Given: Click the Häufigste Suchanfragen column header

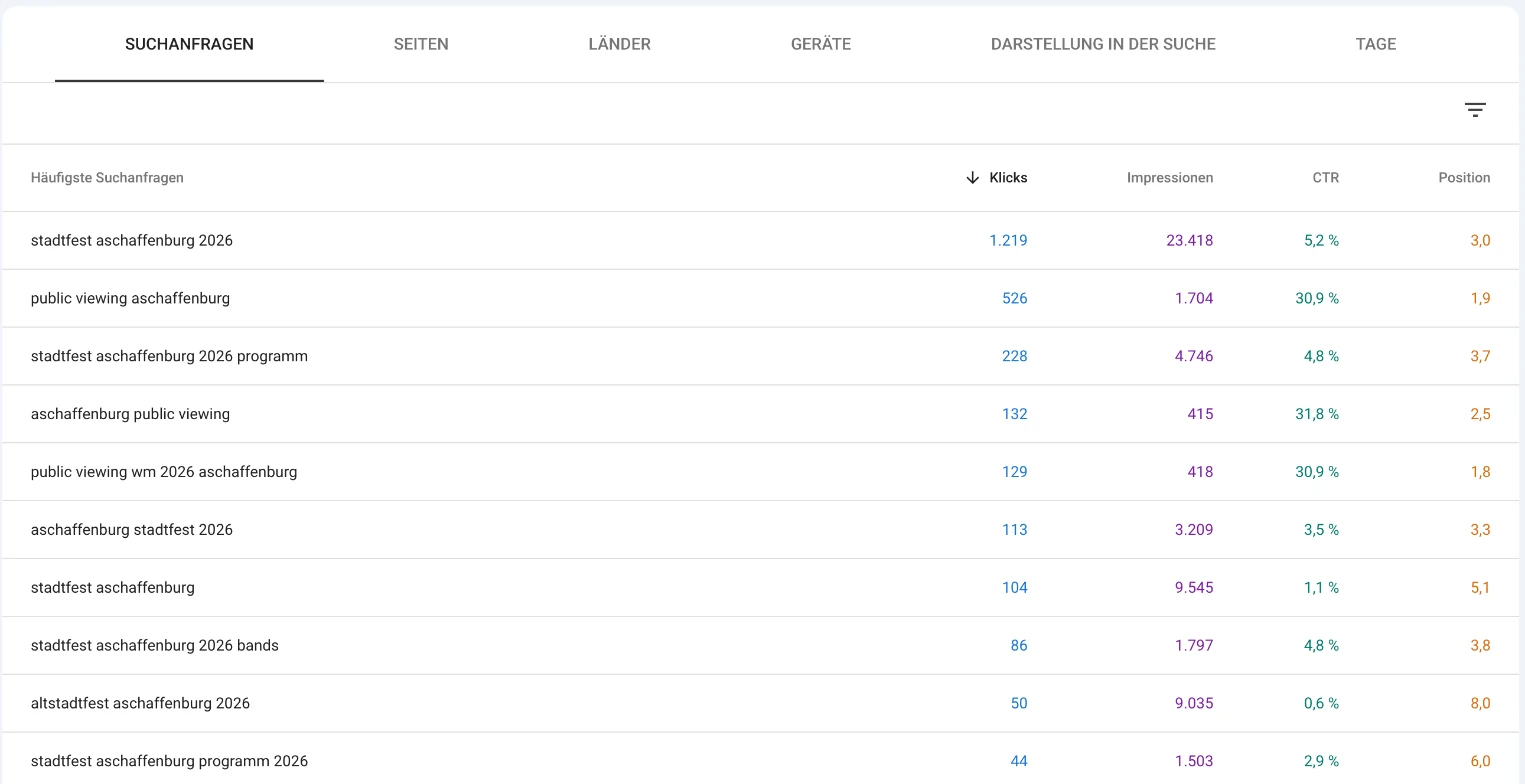Looking at the screenshot, I should [x=107, y=178].
